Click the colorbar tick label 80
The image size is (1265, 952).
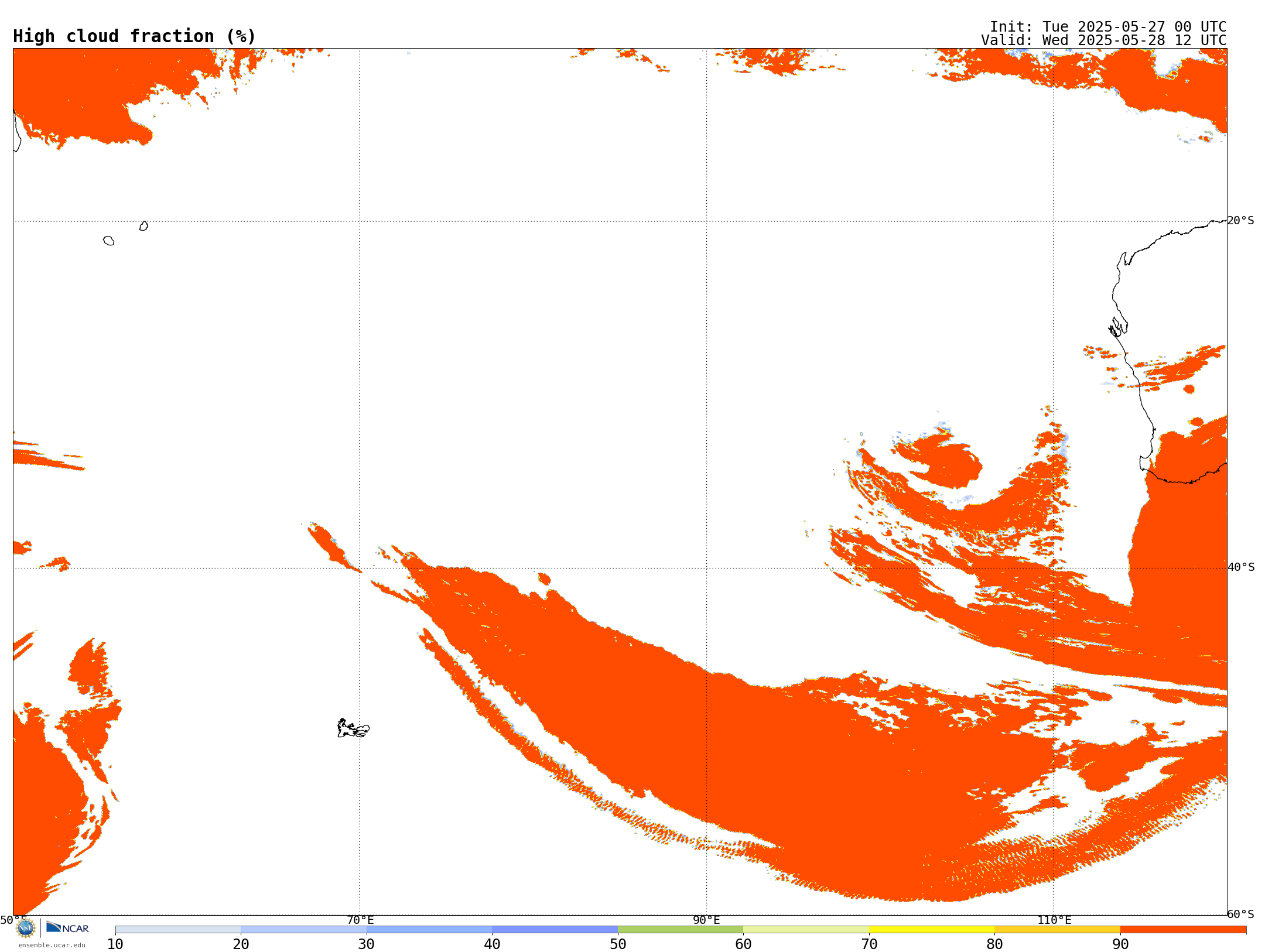tap(994, 944)
